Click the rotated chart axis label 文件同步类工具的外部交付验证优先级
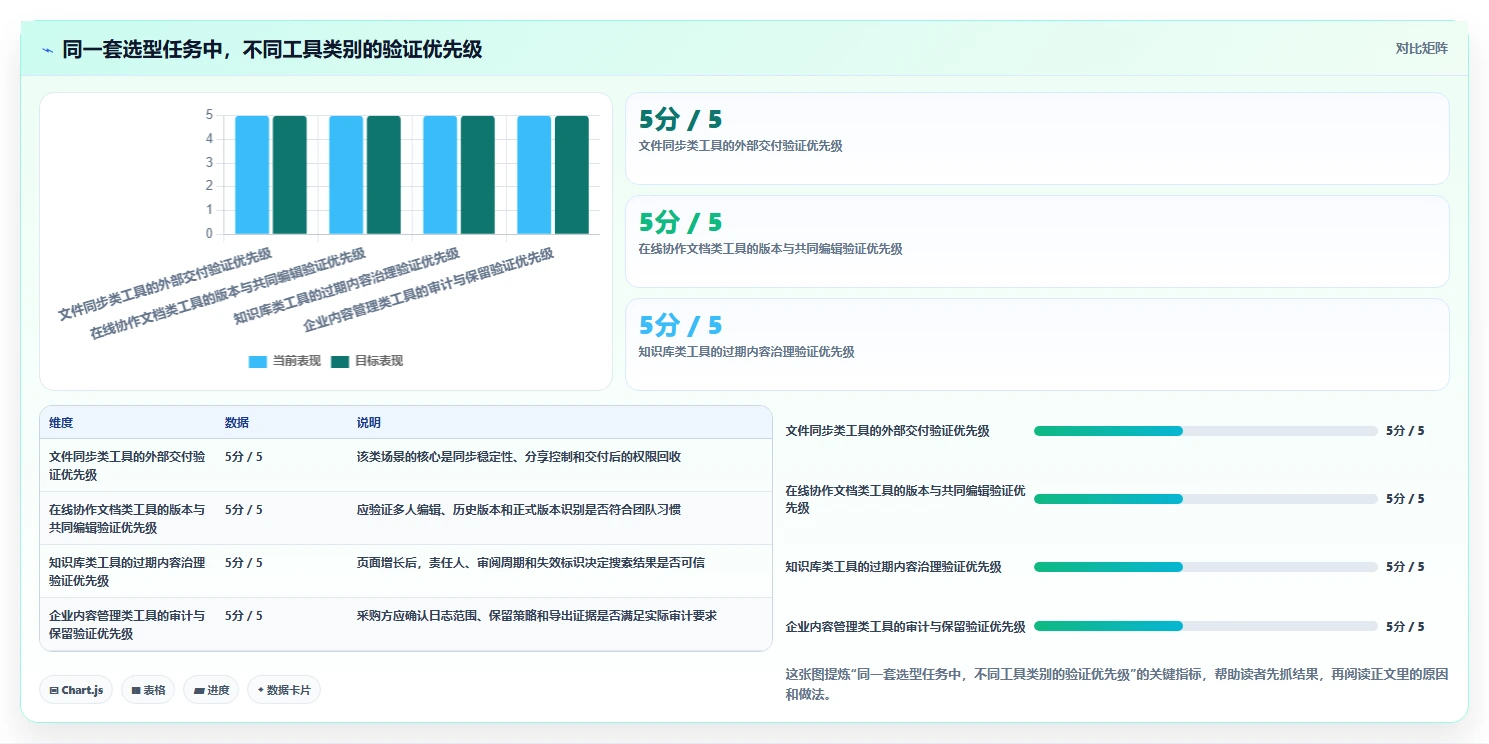The height and width of the screenshot is (744, 1489). tap(165, 284)
